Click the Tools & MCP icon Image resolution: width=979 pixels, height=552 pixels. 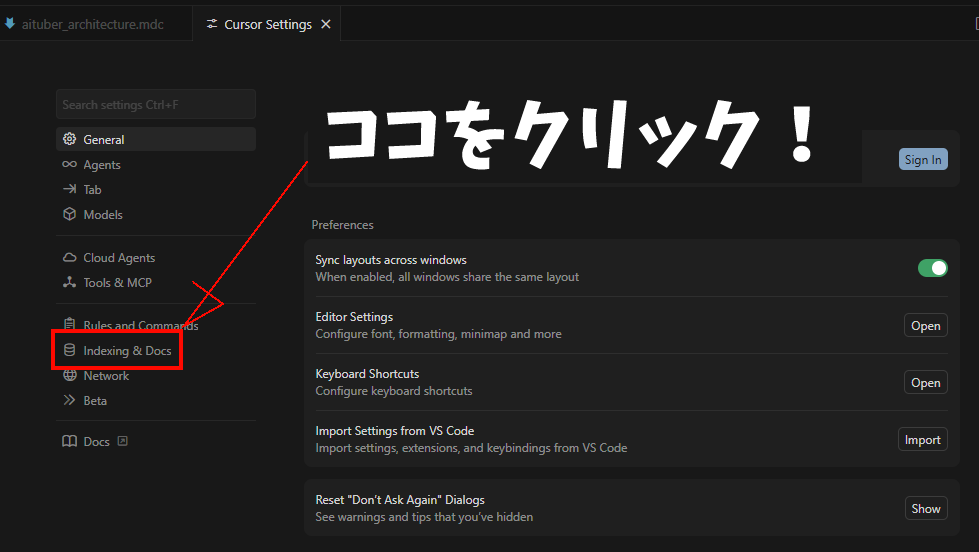69,283
